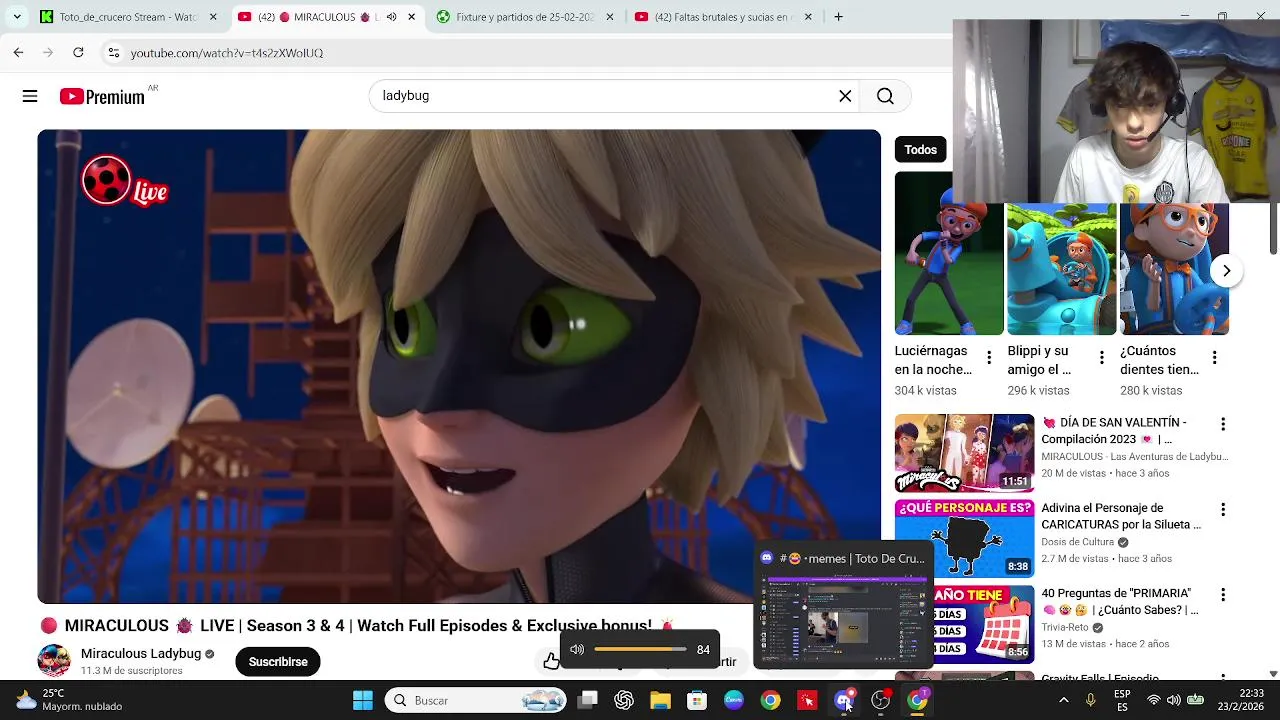Open Miraculous Ladybug channel name link
1280x720 pixels.
(141, 653)
